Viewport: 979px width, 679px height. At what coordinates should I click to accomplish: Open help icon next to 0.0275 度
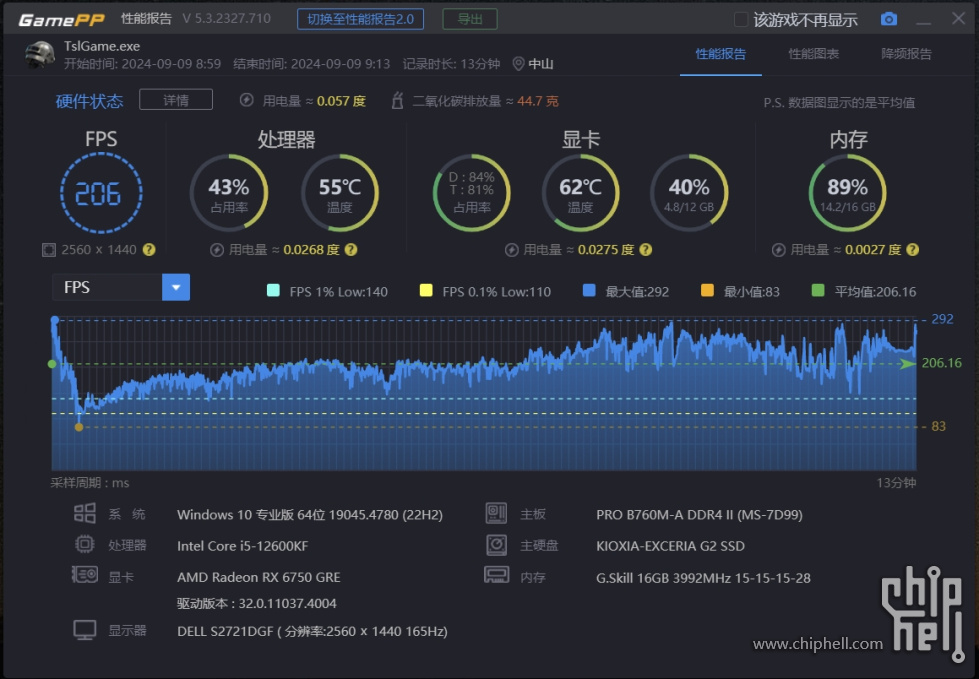click(x=646, y=250)
